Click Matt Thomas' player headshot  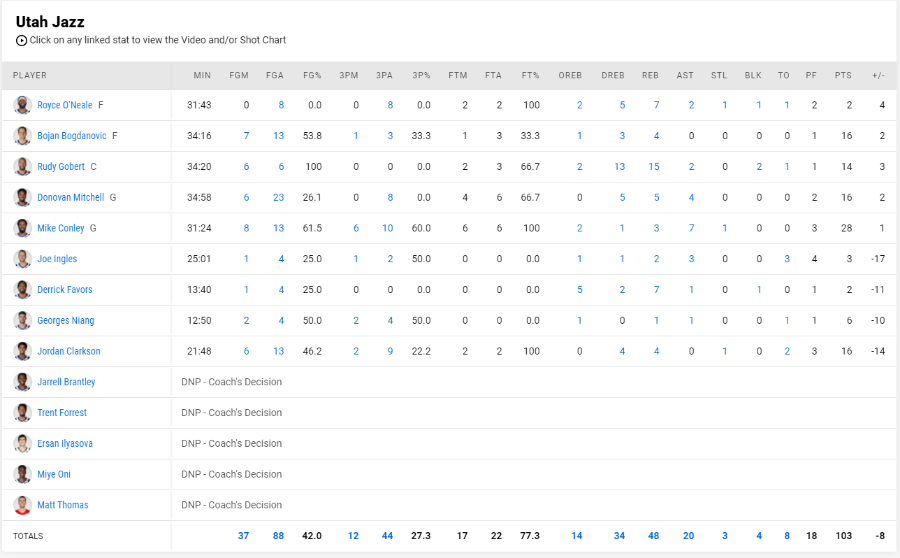22,505
